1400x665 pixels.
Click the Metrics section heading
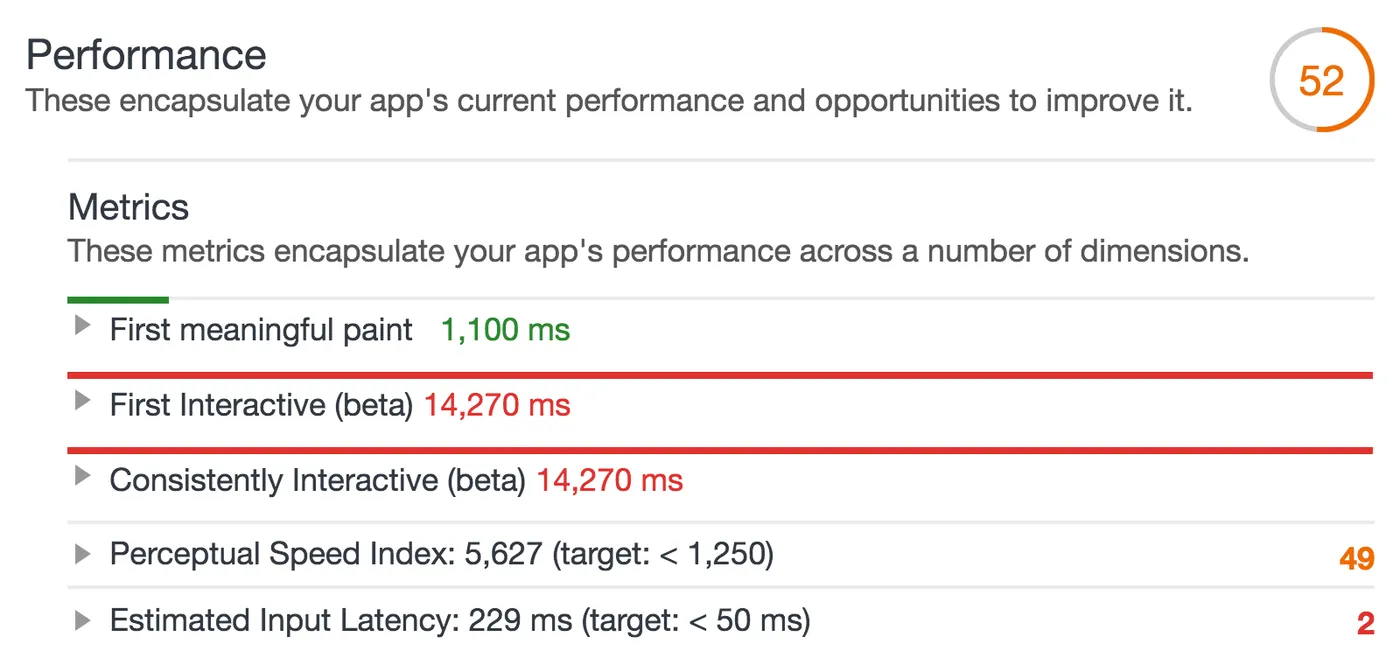coord(128,207)
